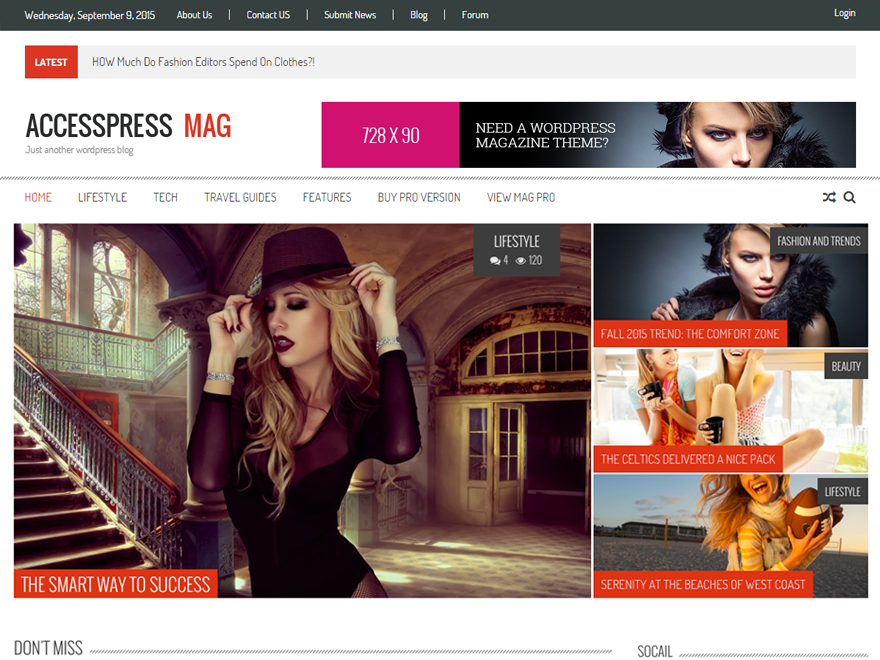This screenshot has height=660, width=880.
Task: Click the red LATEST label
Action: point(51,62)
